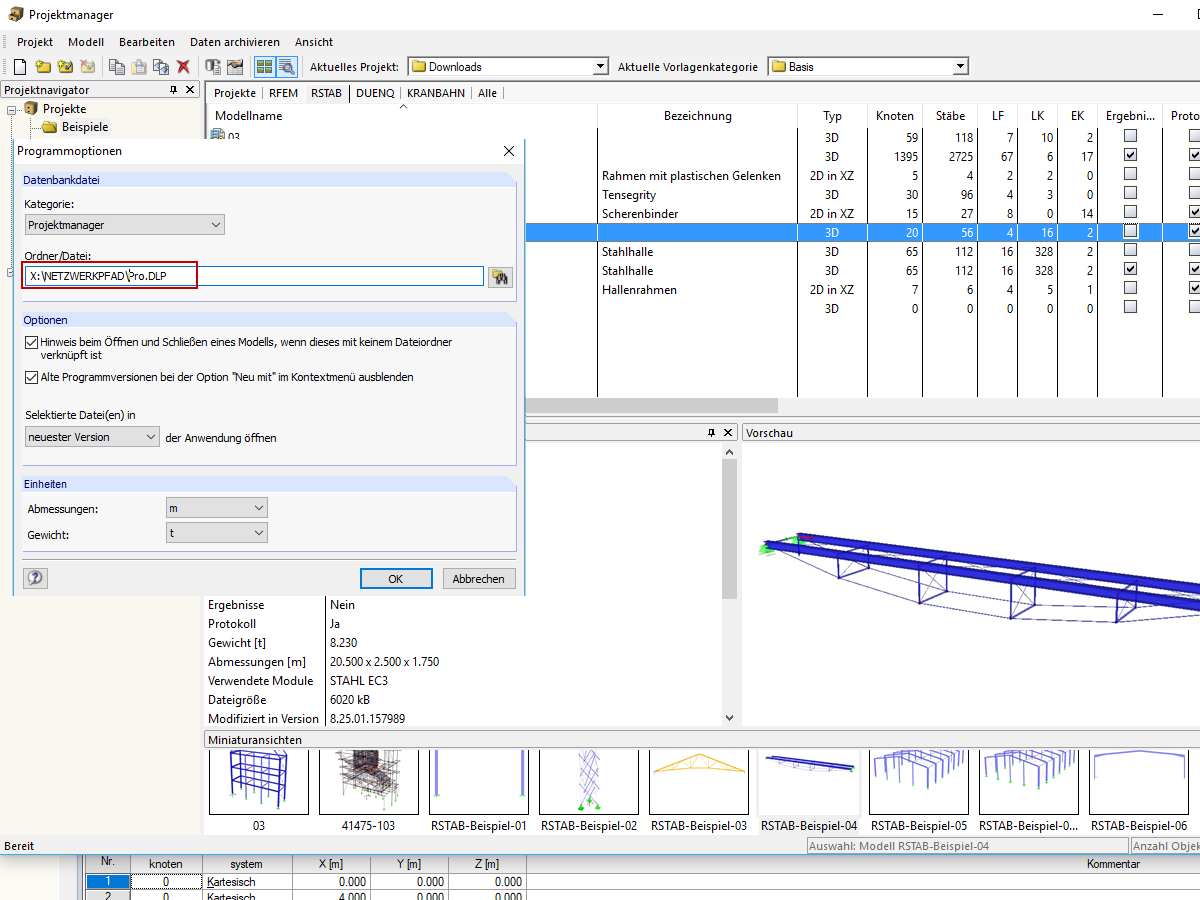The width and height of the screenshot is (1200, 900).
Task: Click the paste clipboard toolbar icon
Action: (x=139, y=67)
